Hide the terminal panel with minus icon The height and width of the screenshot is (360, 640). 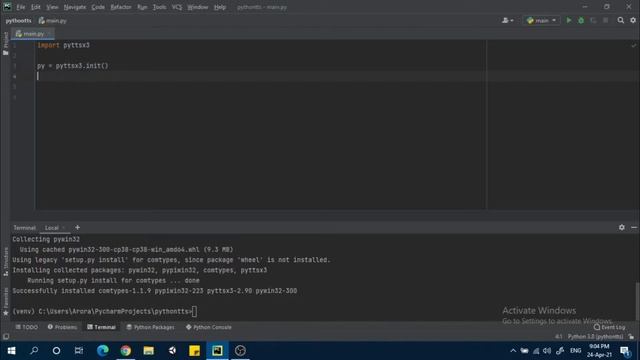[x=634, y=227]
